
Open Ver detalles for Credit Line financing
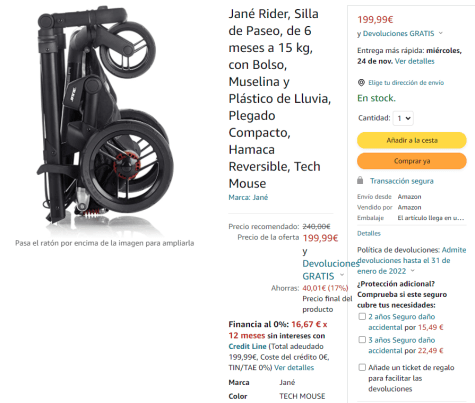(294, 368)
